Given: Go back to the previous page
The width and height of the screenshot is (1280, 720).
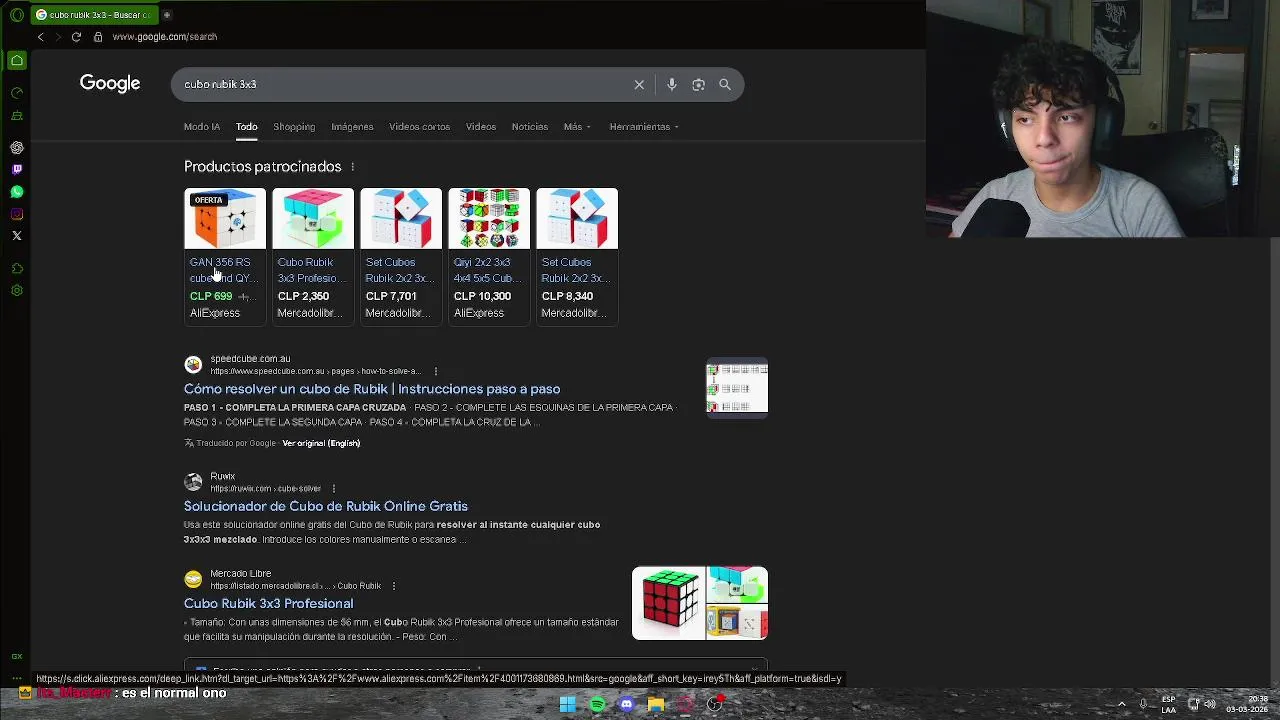Looking at the screenshot, I should point(41,37).
